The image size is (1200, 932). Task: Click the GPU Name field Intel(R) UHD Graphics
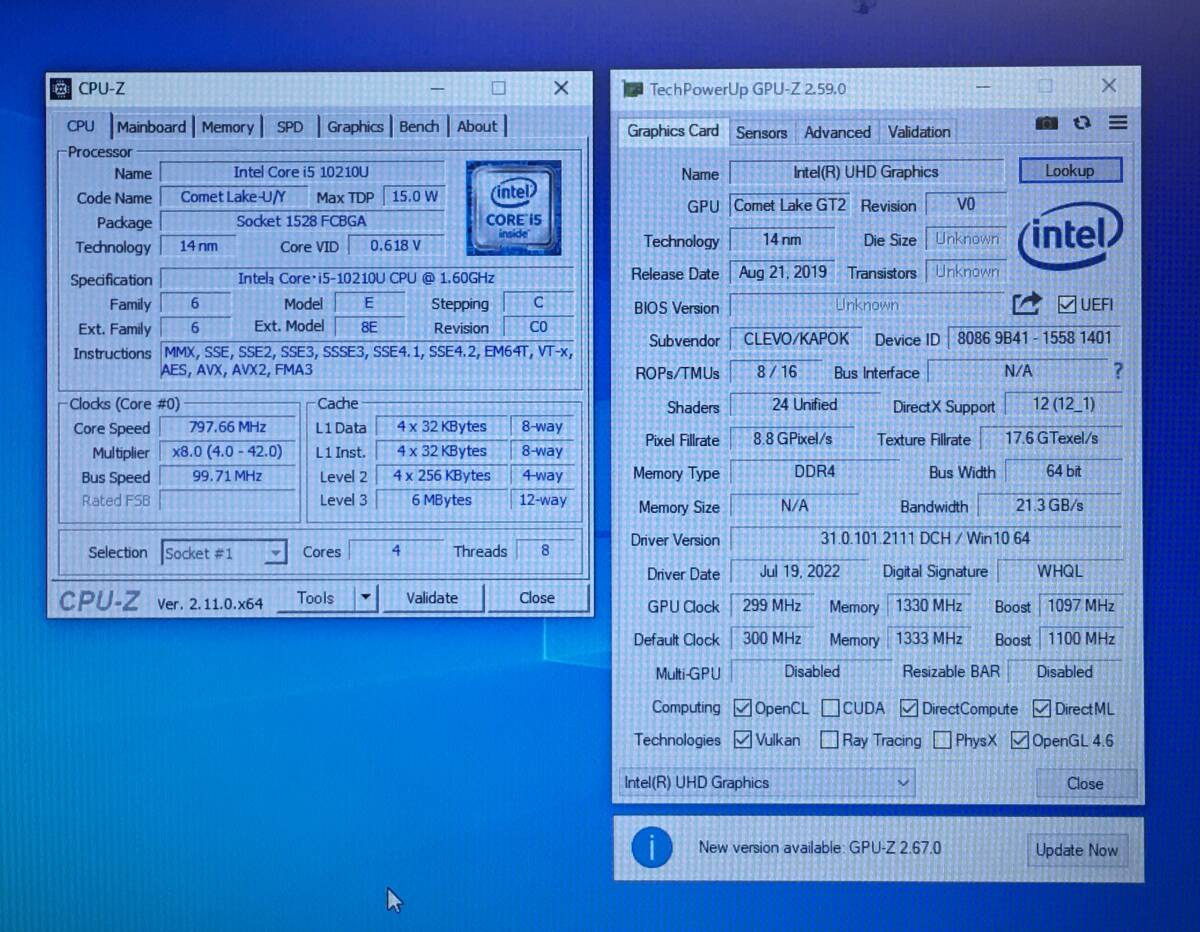click(866, 172)
